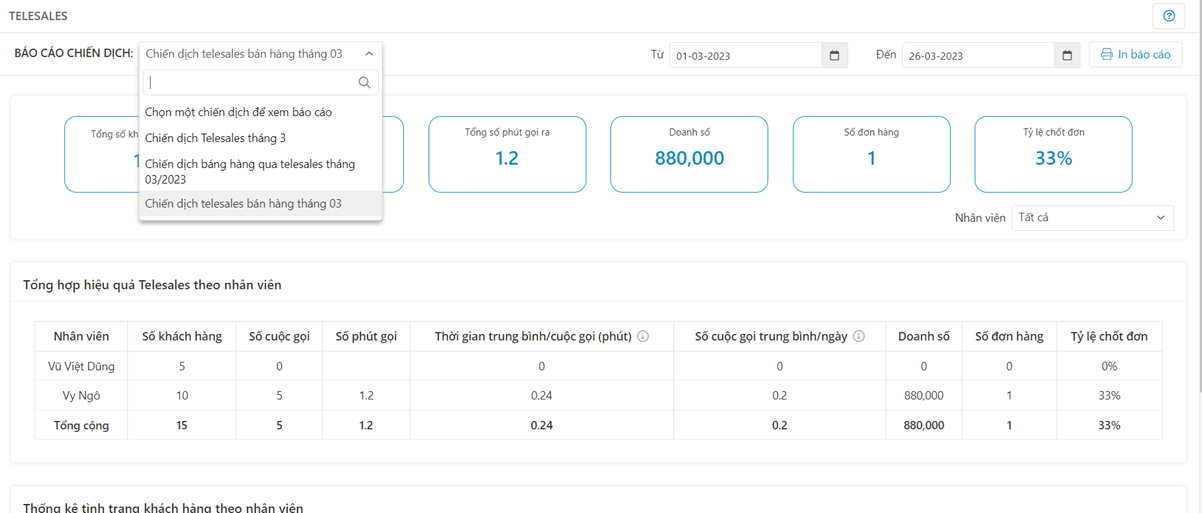
Task: Click the 'Tỷ lệ chốt đơn' 33% card
Action: tap(1053, 154)
